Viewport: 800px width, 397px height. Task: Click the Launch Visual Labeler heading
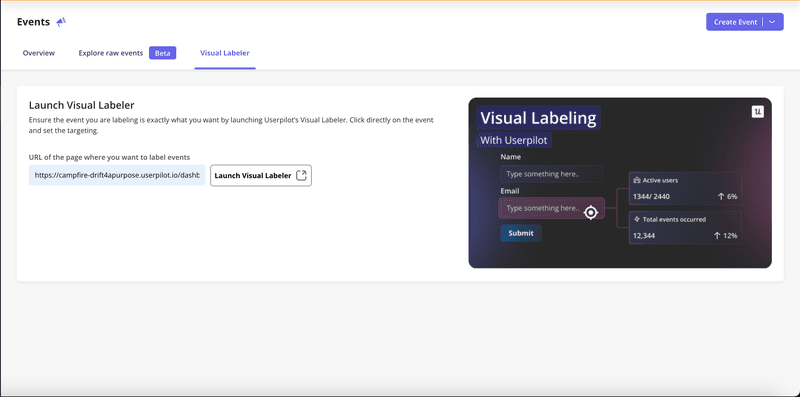coord(82,106)
